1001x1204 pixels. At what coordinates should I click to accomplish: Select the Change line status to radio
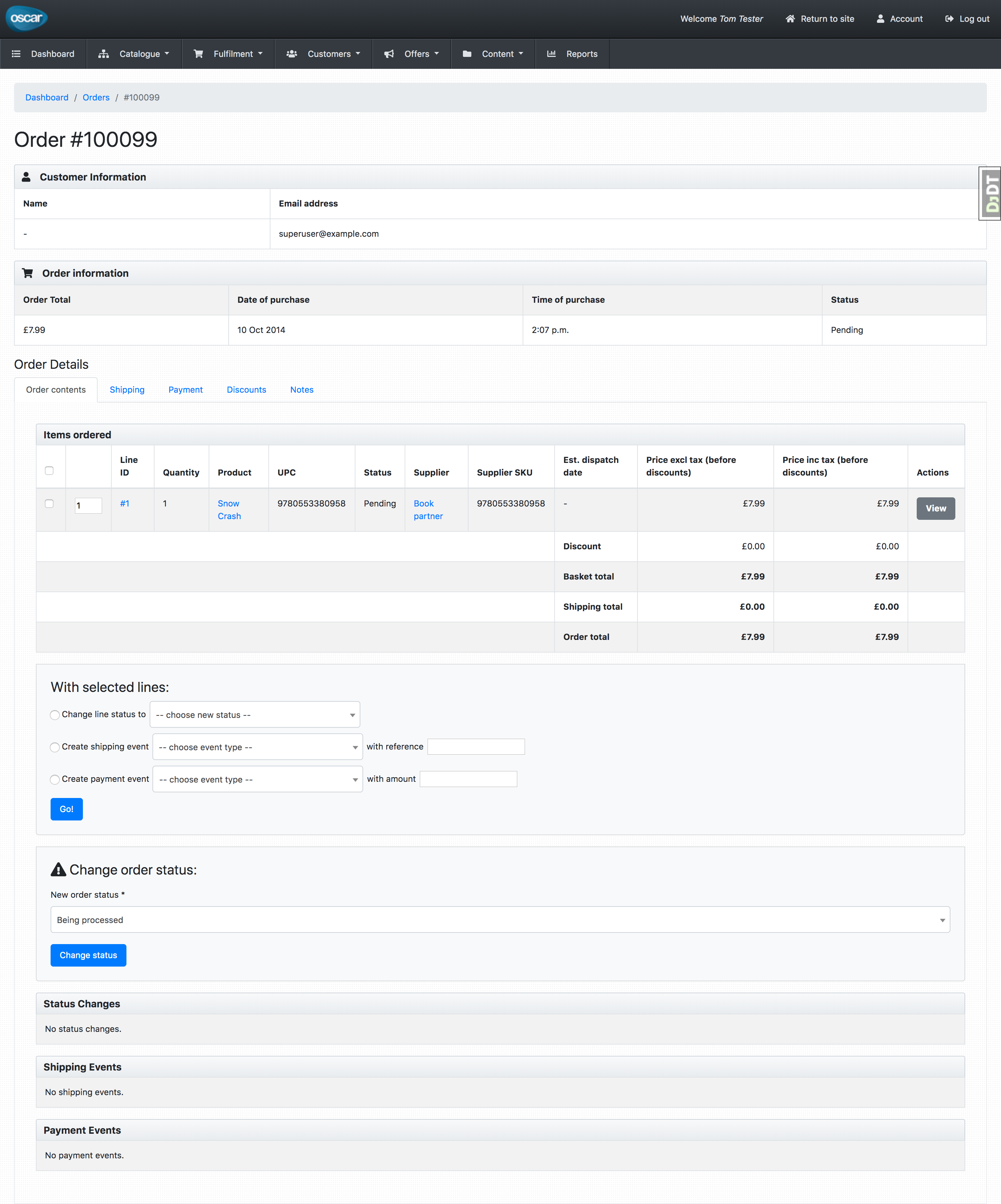(x=55, y=714)
